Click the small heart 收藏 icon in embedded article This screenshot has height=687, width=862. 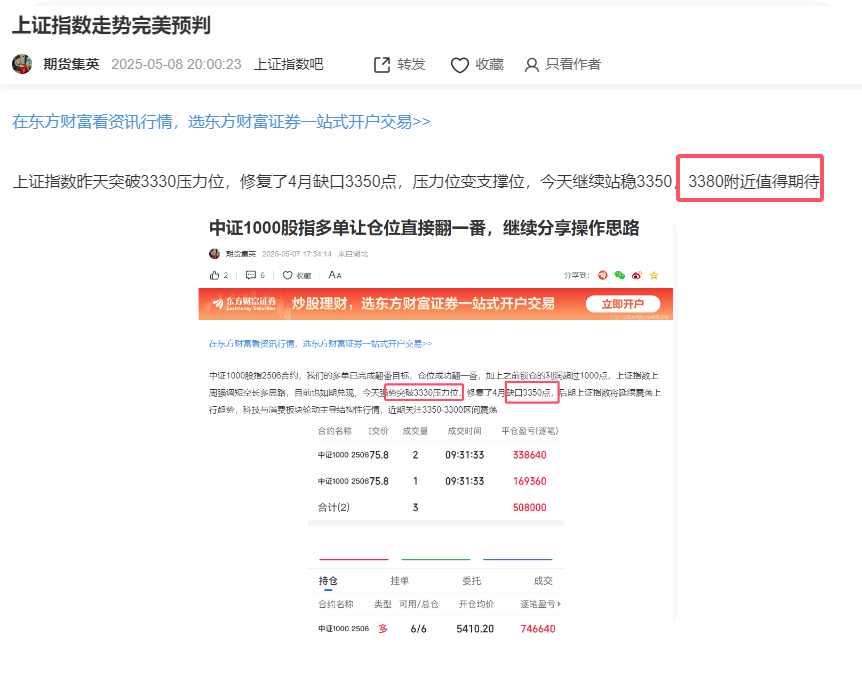click(287, 275)
